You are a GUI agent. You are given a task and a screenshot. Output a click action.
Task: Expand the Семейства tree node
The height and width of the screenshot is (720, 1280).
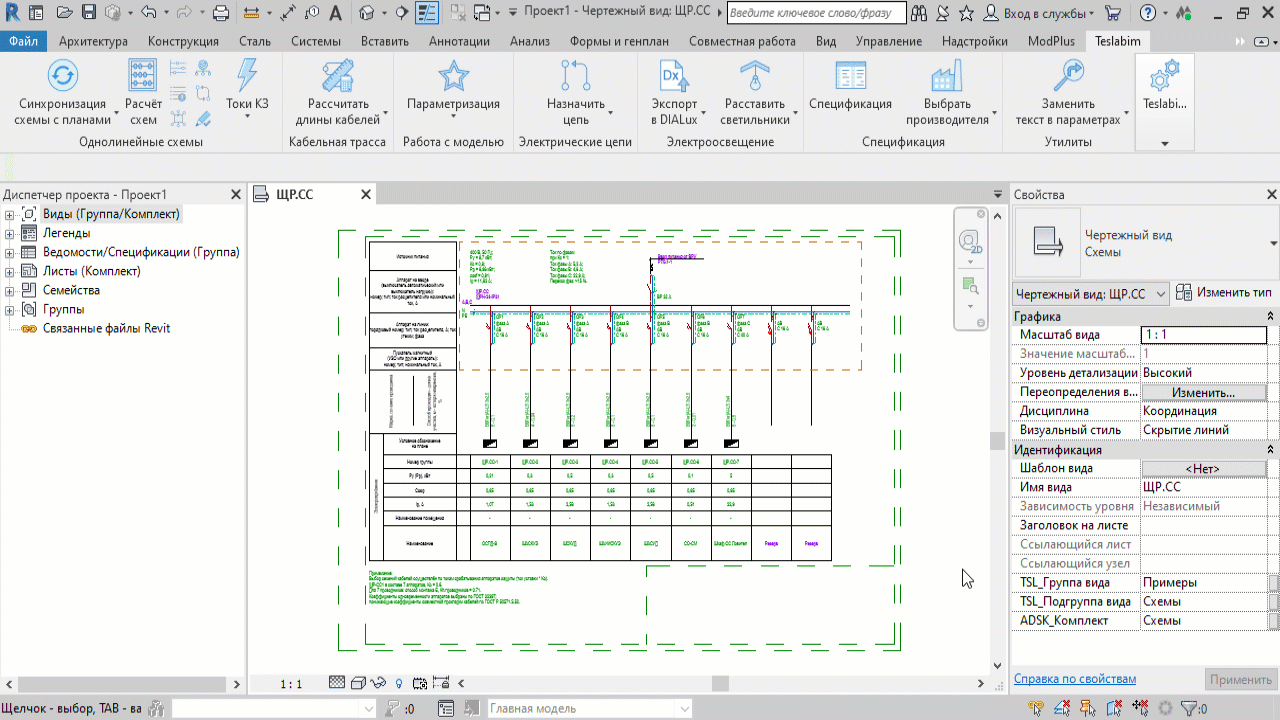point(11,291)
